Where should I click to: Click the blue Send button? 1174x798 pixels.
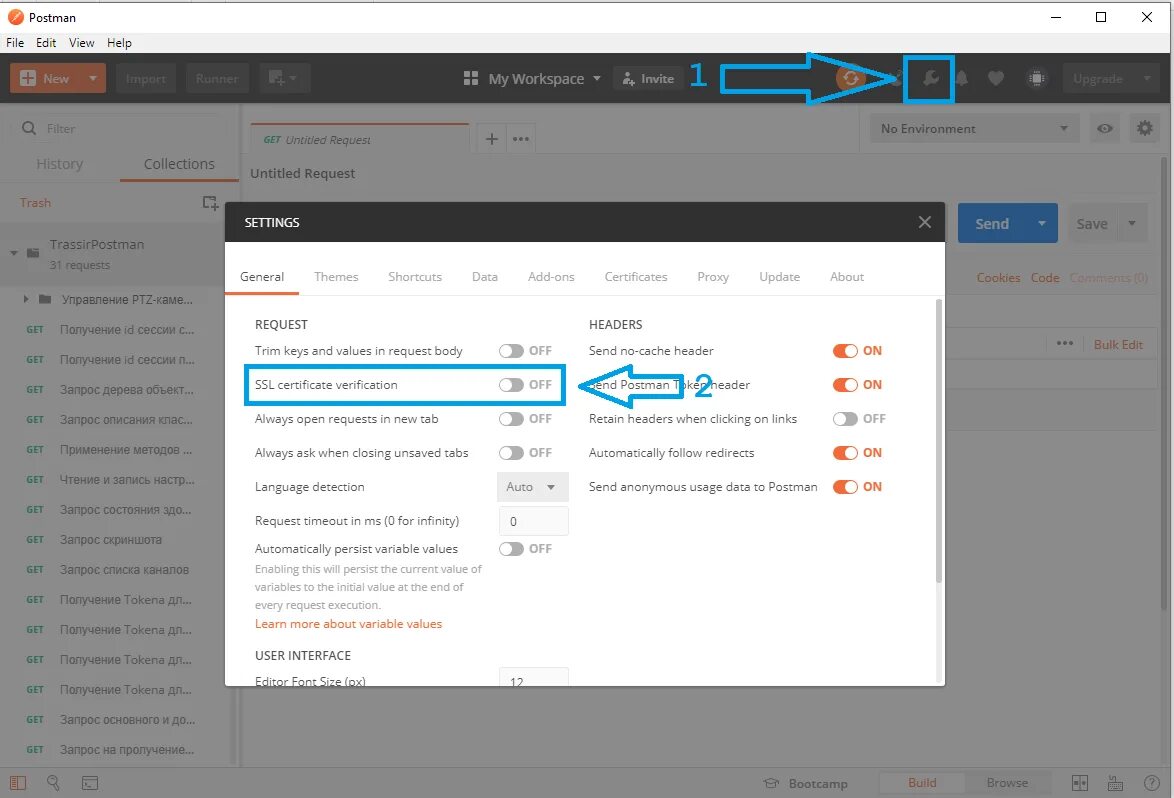coord(992,223)
